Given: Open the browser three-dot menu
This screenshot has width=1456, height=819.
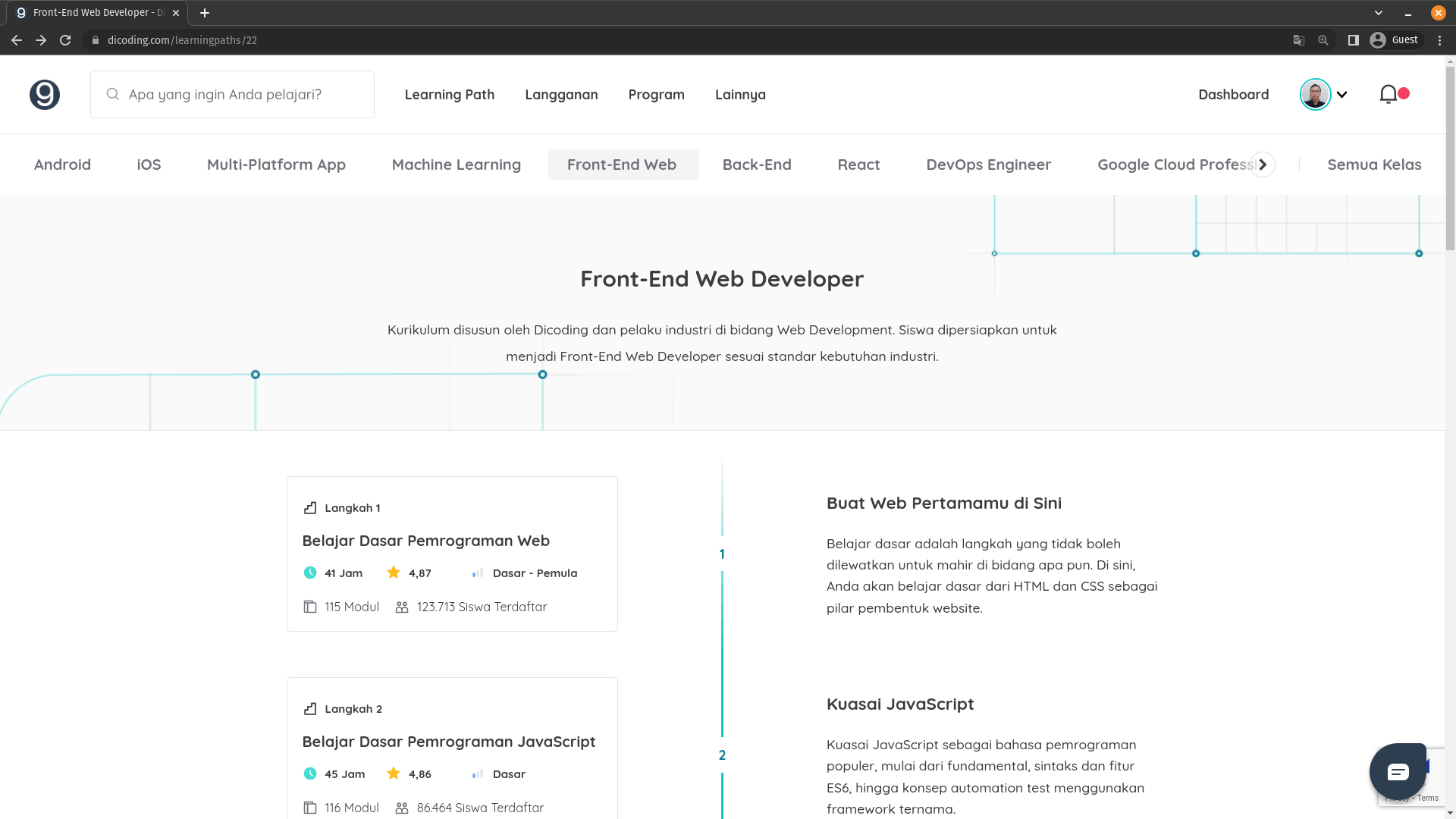Looking at the screenshot, I should pos(1439,40).
